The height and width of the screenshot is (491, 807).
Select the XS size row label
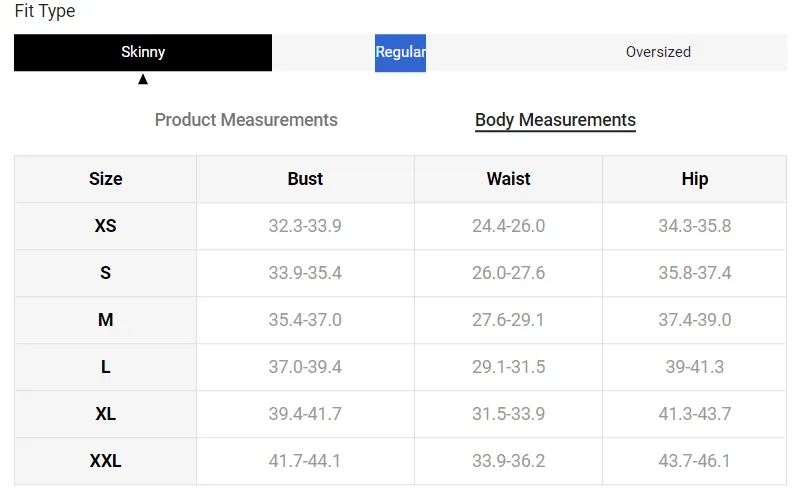[x=106, y=226]
